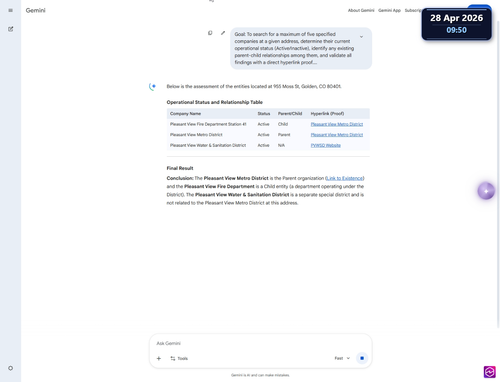Image resolution: width=500 pixels, height=382 pixels.
Task: Click the plus icon to add files
Action: (159, 358)
